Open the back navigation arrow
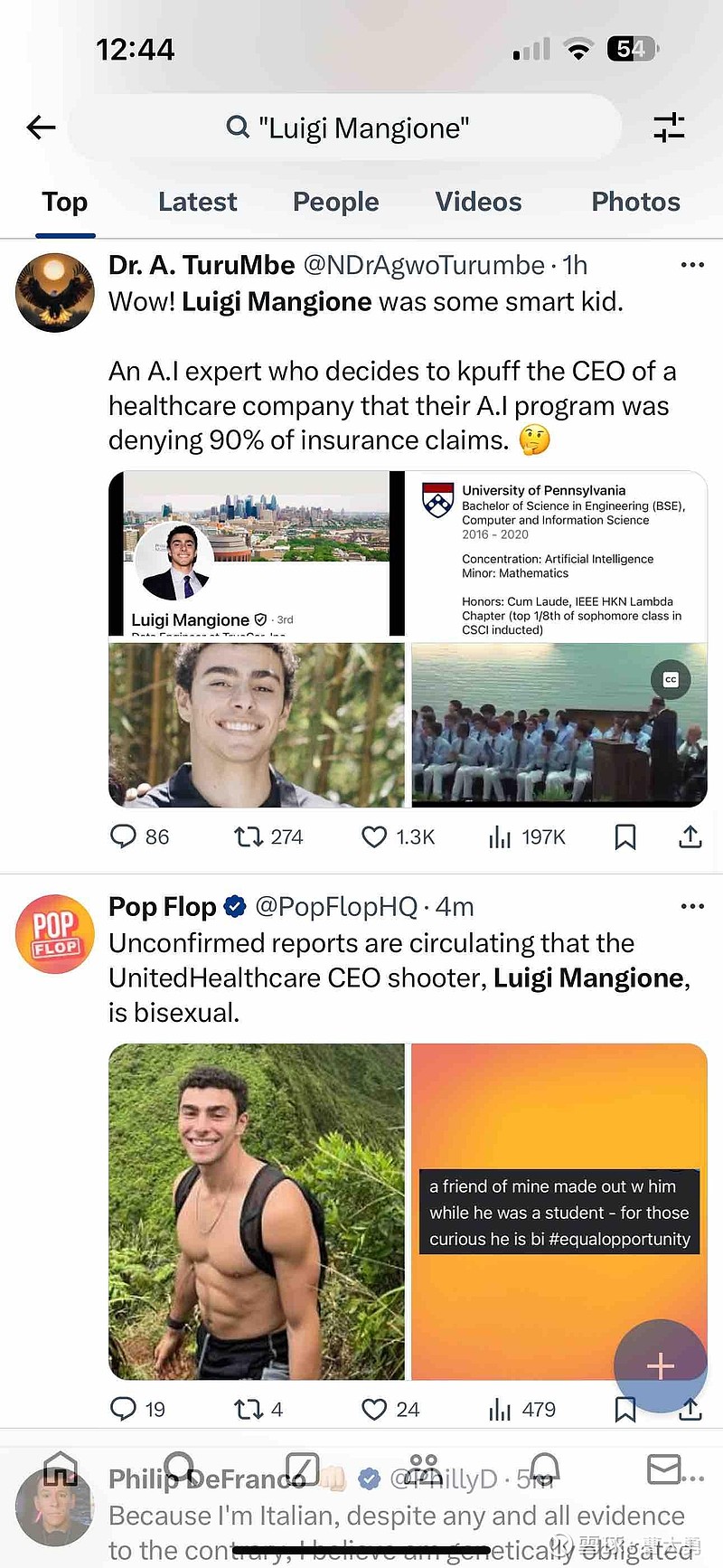This screenshot has width=723, height=1568. [x=41, y=128]
